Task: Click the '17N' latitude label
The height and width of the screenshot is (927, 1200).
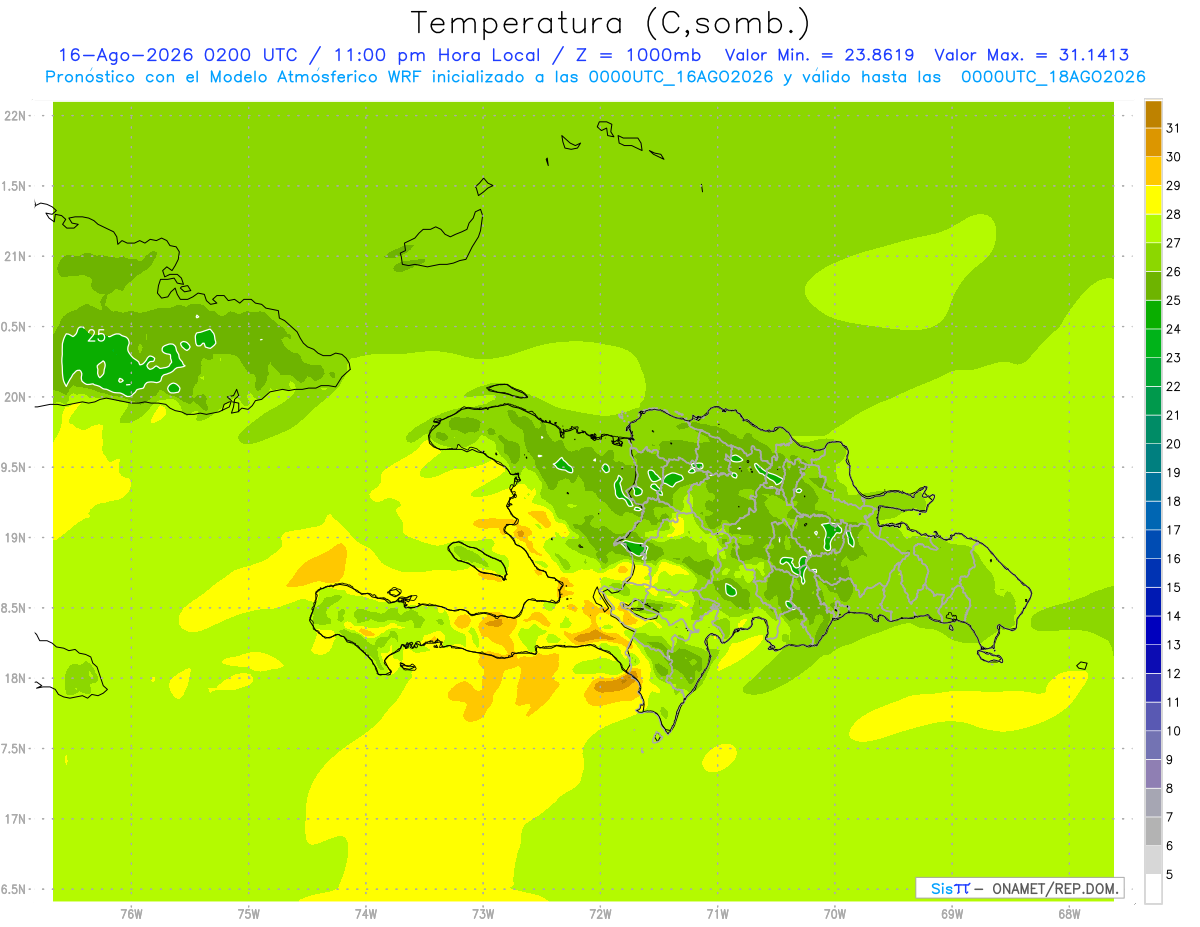Action: [16, 819]
